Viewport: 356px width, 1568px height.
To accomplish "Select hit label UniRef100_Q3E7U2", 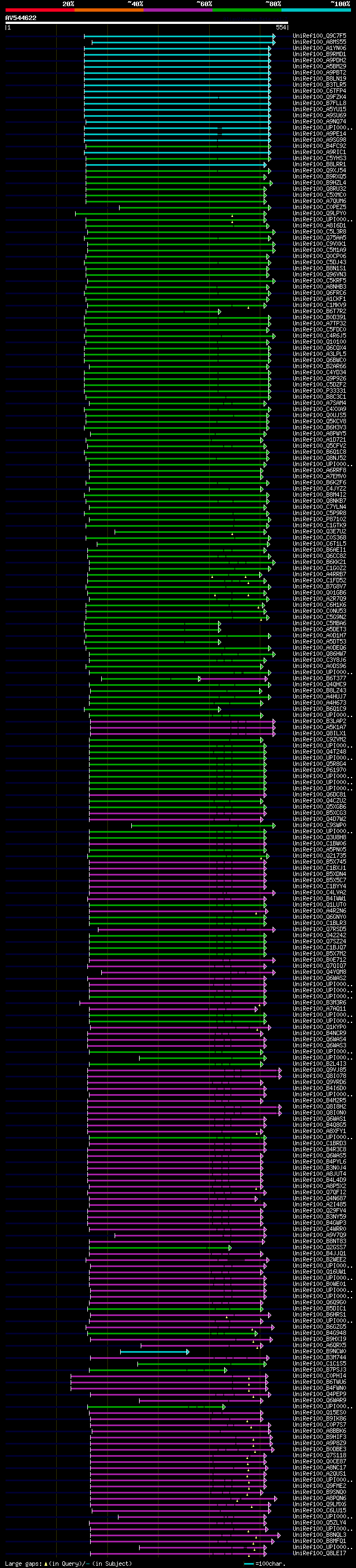I will pos(319,531).
